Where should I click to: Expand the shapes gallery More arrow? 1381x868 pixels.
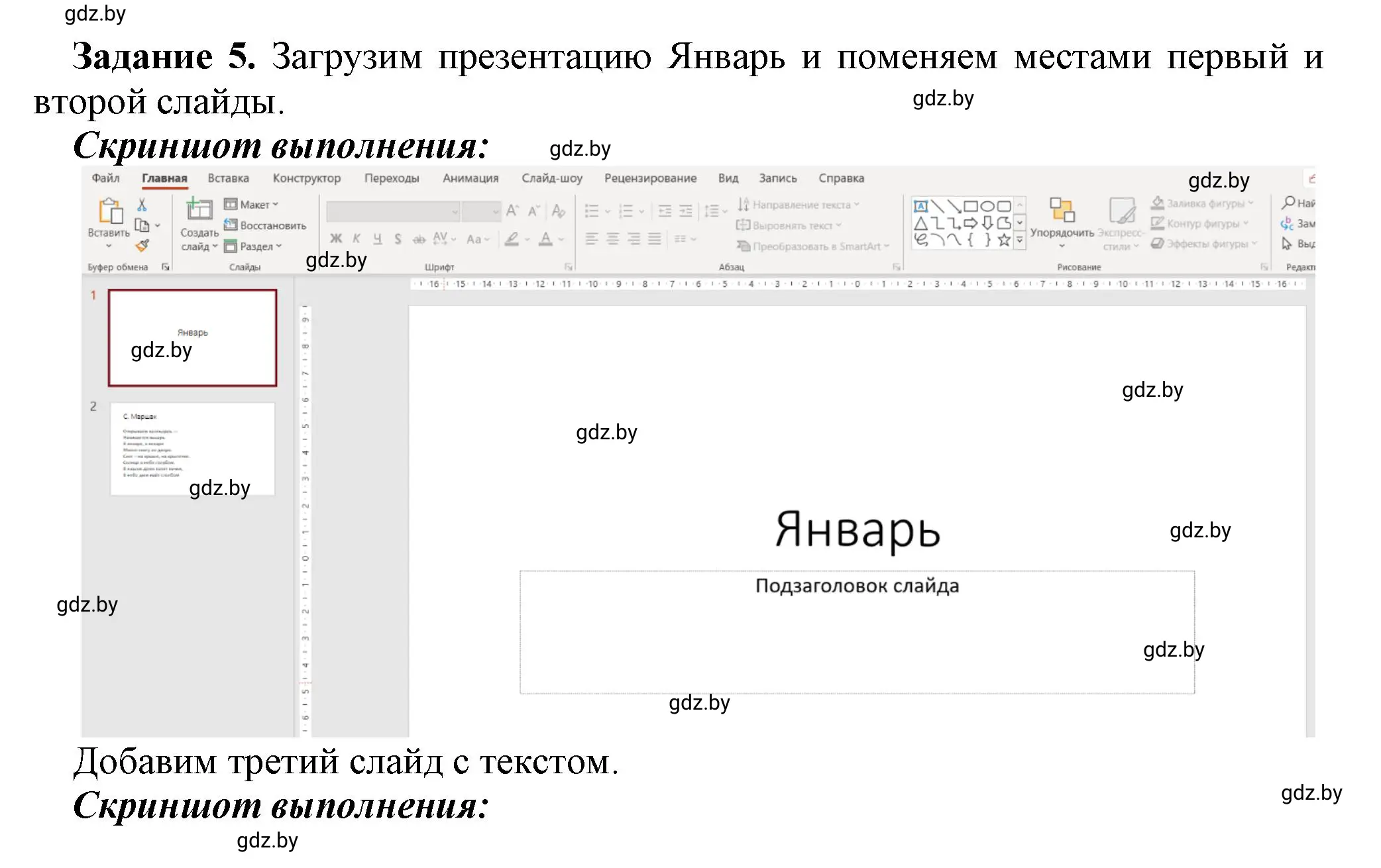tap(1020, 241)
